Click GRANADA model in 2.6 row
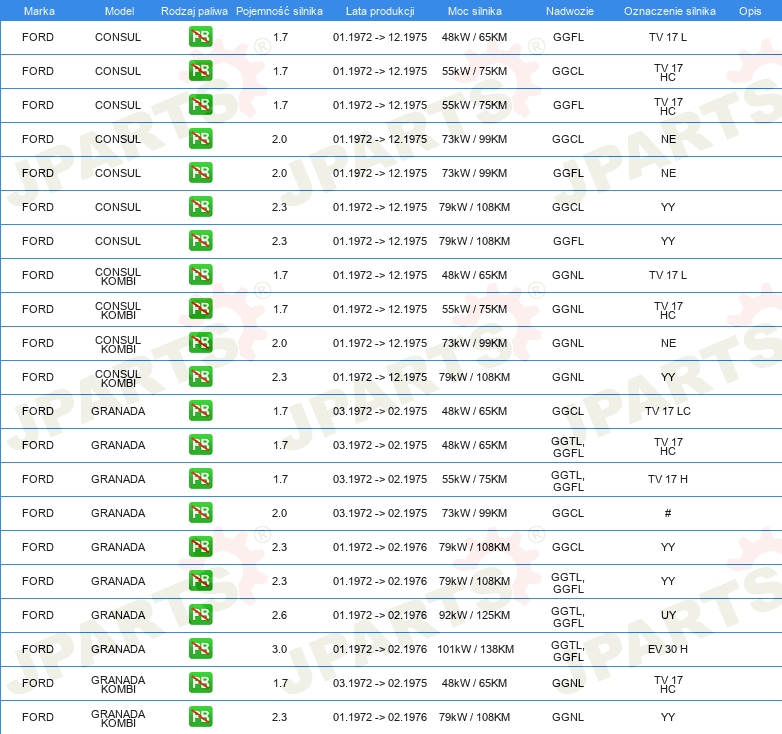This screenshot has width=782, height=734. [x=118, y=615]
